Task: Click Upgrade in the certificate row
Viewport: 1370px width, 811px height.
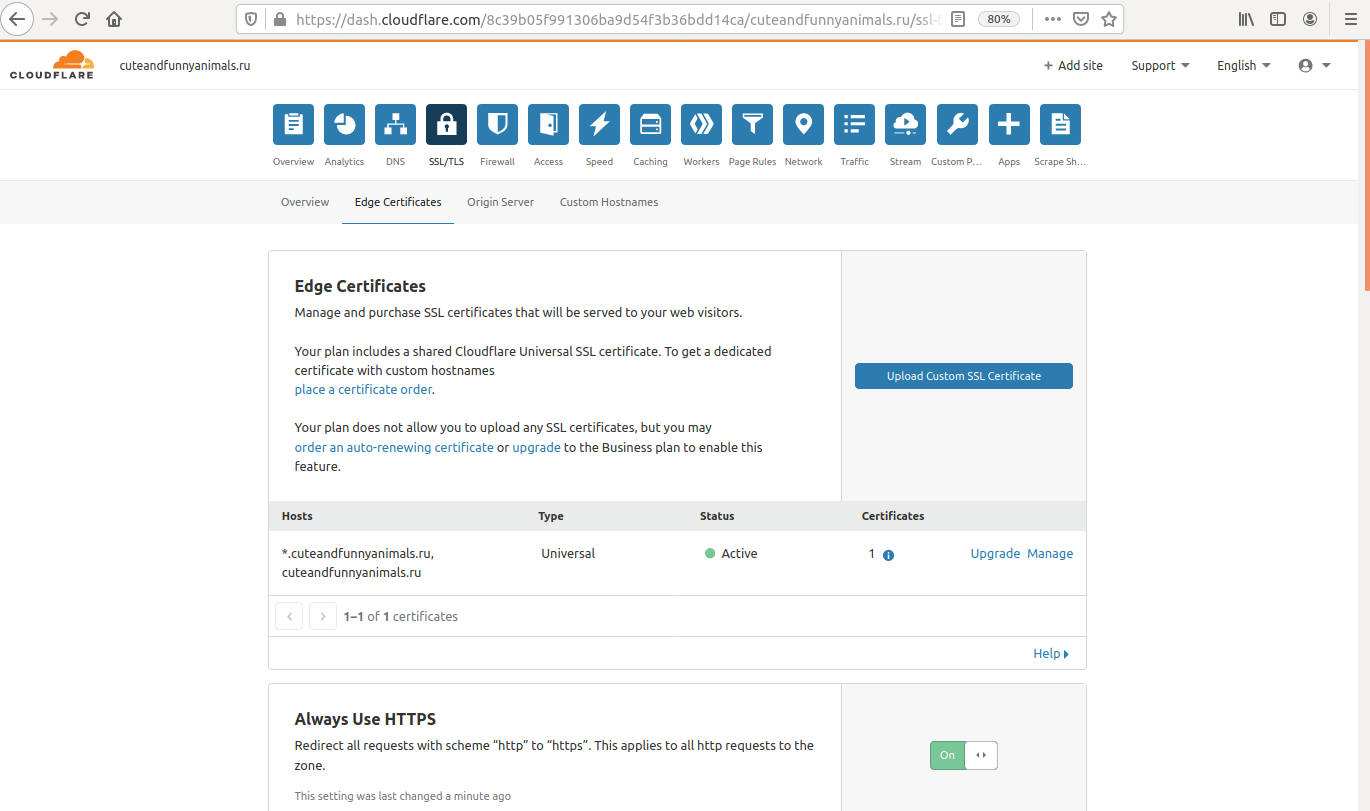Action: point(995,553)
